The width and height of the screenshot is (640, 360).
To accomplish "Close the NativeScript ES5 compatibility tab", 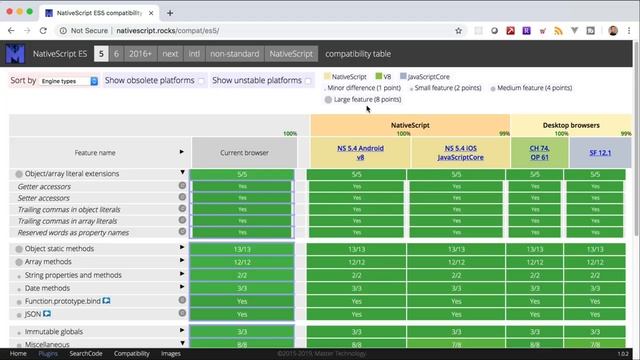I will click(x=151, y=13).
